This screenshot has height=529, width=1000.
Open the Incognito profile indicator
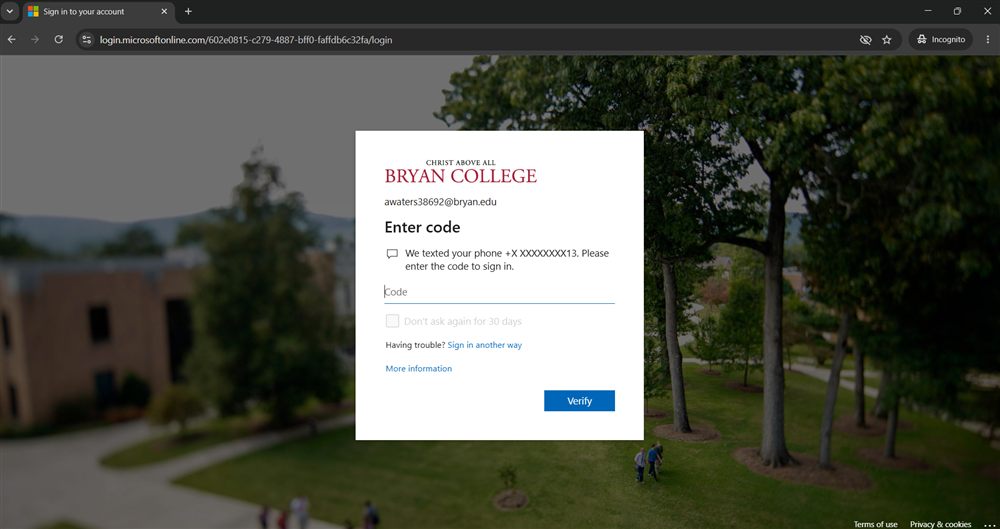(941, 40)
